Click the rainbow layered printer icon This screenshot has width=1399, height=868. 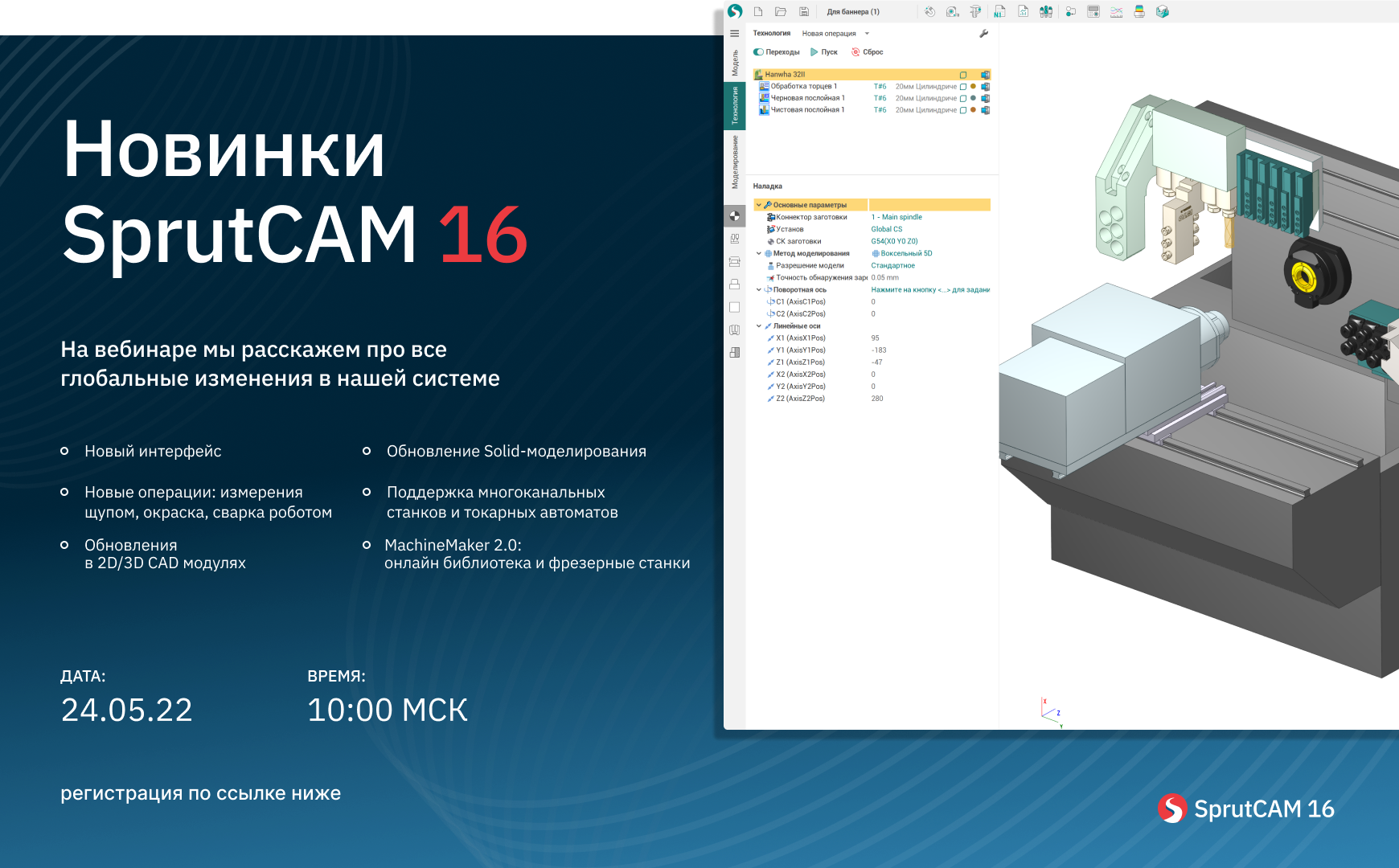(1139, 11)
